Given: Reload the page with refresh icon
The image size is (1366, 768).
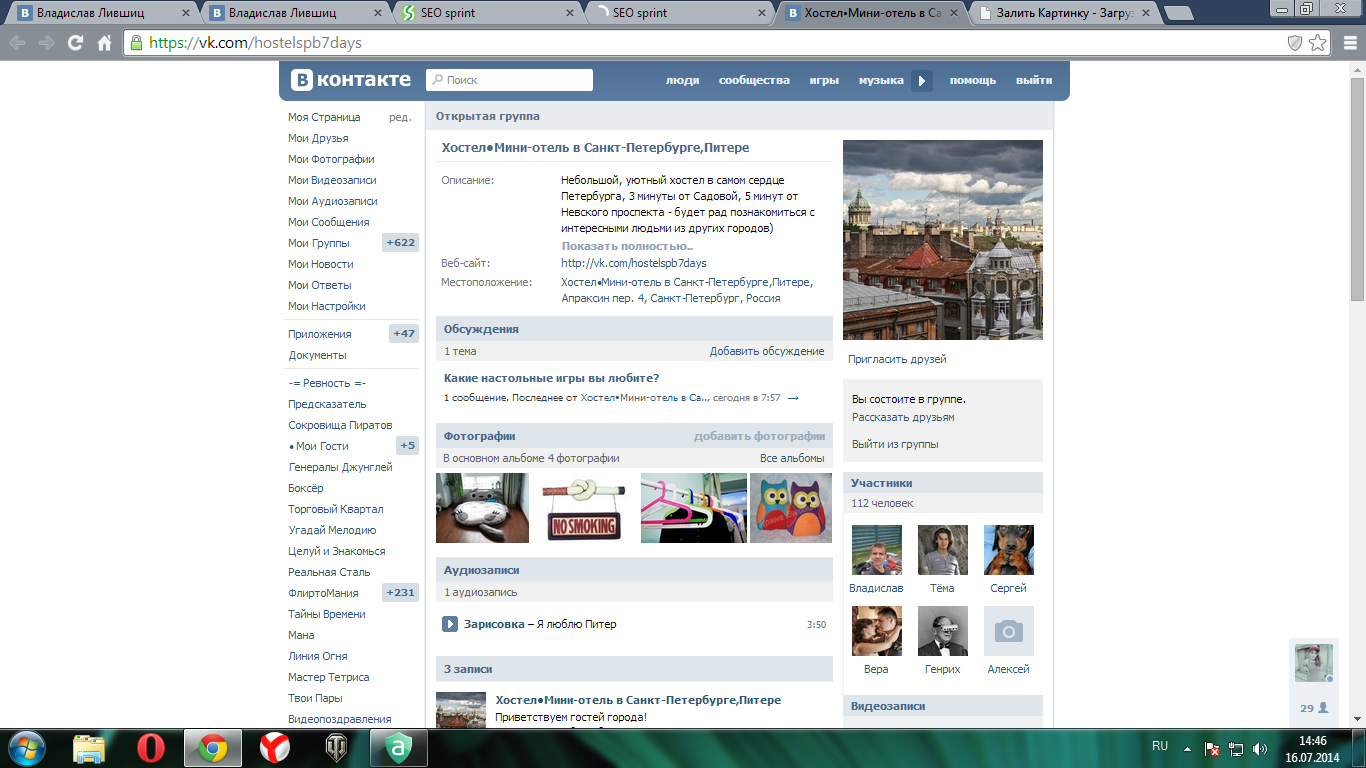Looking at the screenshot, I should (75, 43).
